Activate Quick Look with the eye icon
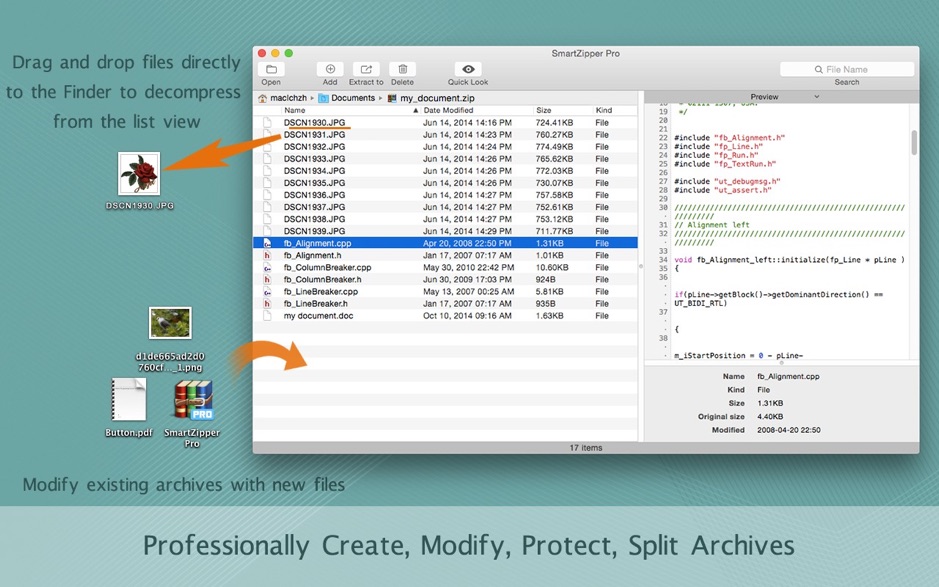 [x=466, y=67]
